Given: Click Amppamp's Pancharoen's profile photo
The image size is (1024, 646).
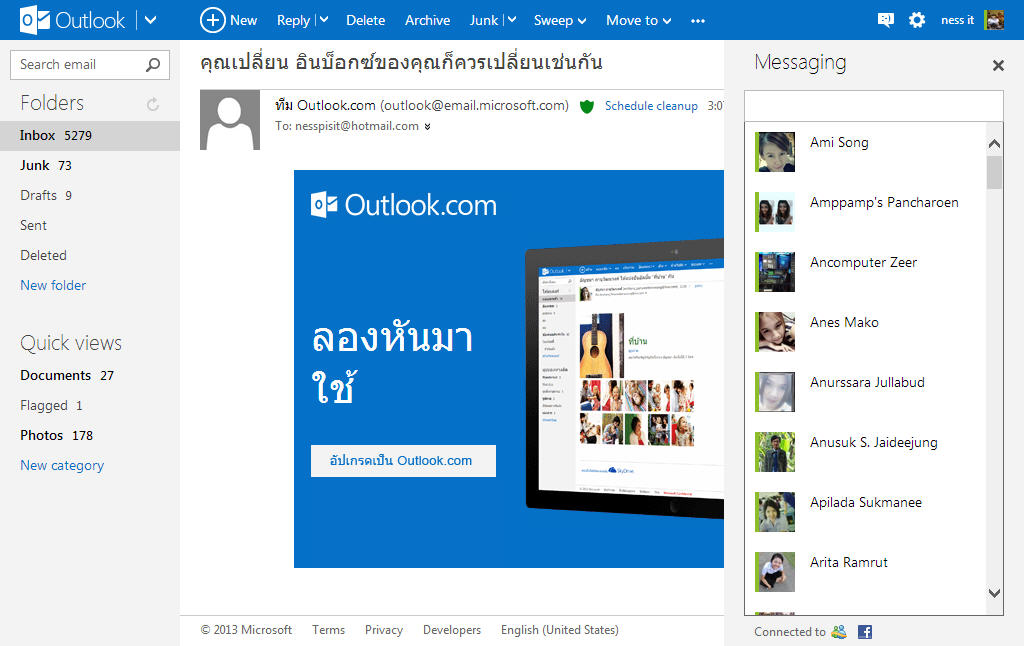Looking at the screenshot, I should pyautogui.click(x=775, y=212).
